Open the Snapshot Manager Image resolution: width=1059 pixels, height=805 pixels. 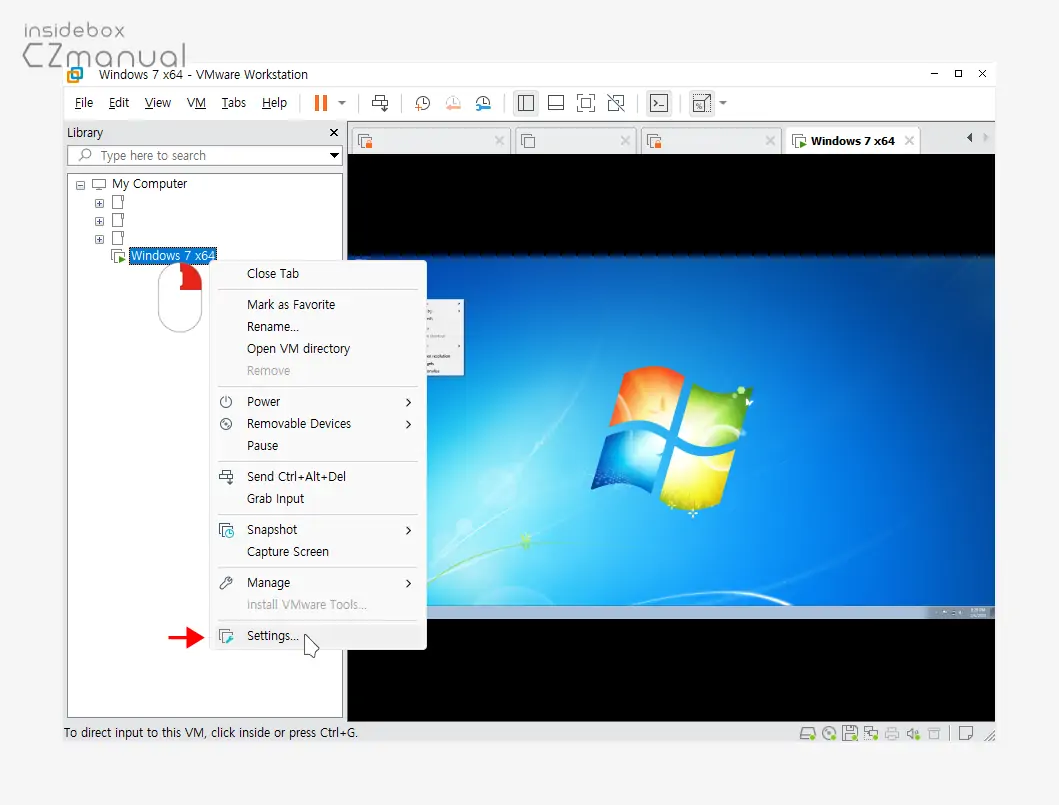tap(483, 103)
